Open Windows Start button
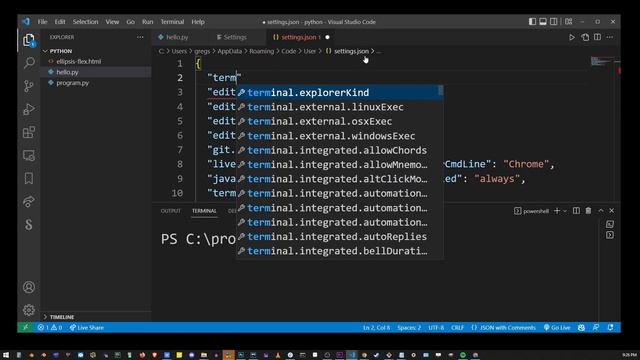Viewport: 640px width, 360px height. (6, 355)
